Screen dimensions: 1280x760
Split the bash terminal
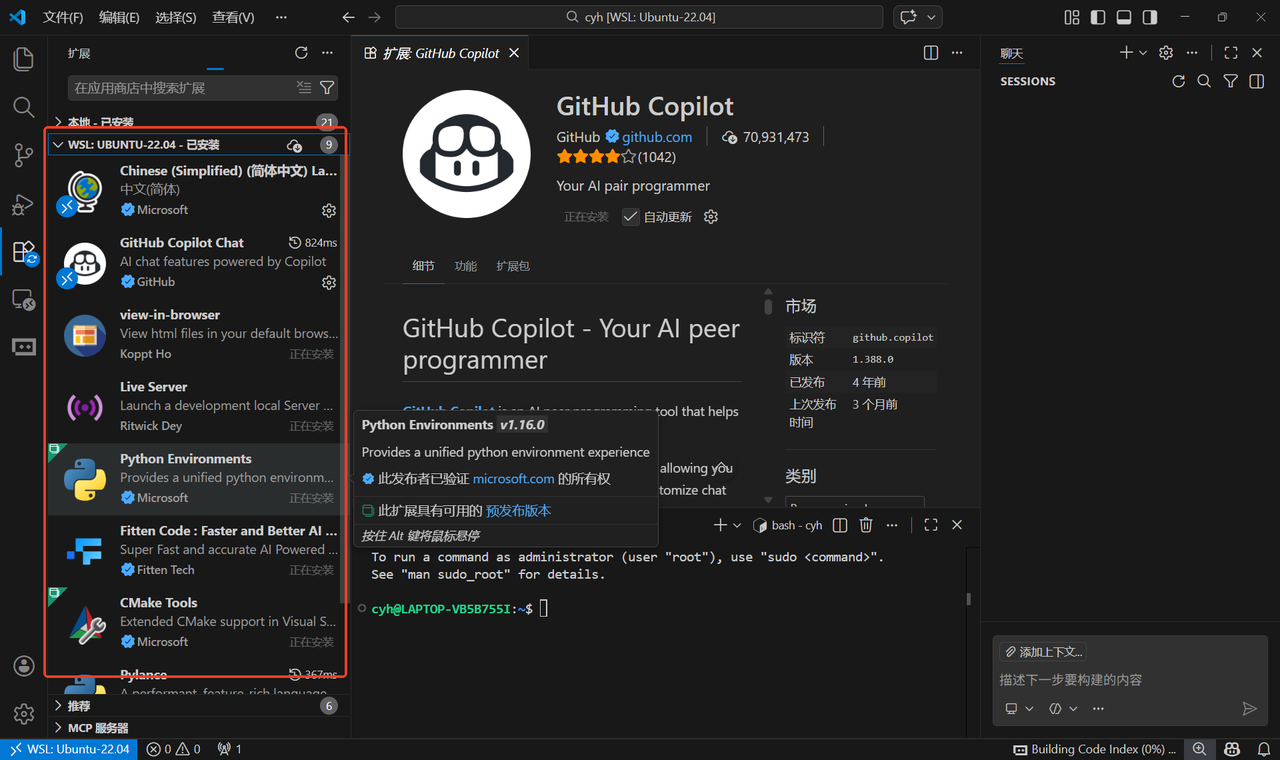[x=840, y=525]
